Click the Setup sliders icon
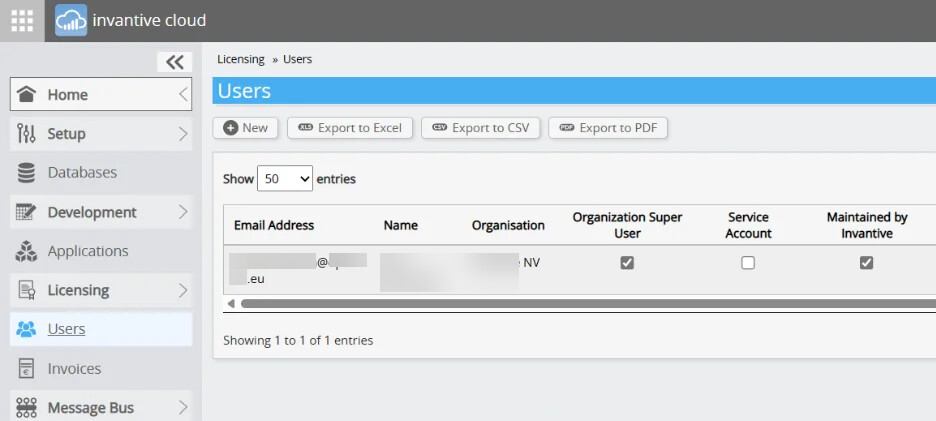 [26, 133]
